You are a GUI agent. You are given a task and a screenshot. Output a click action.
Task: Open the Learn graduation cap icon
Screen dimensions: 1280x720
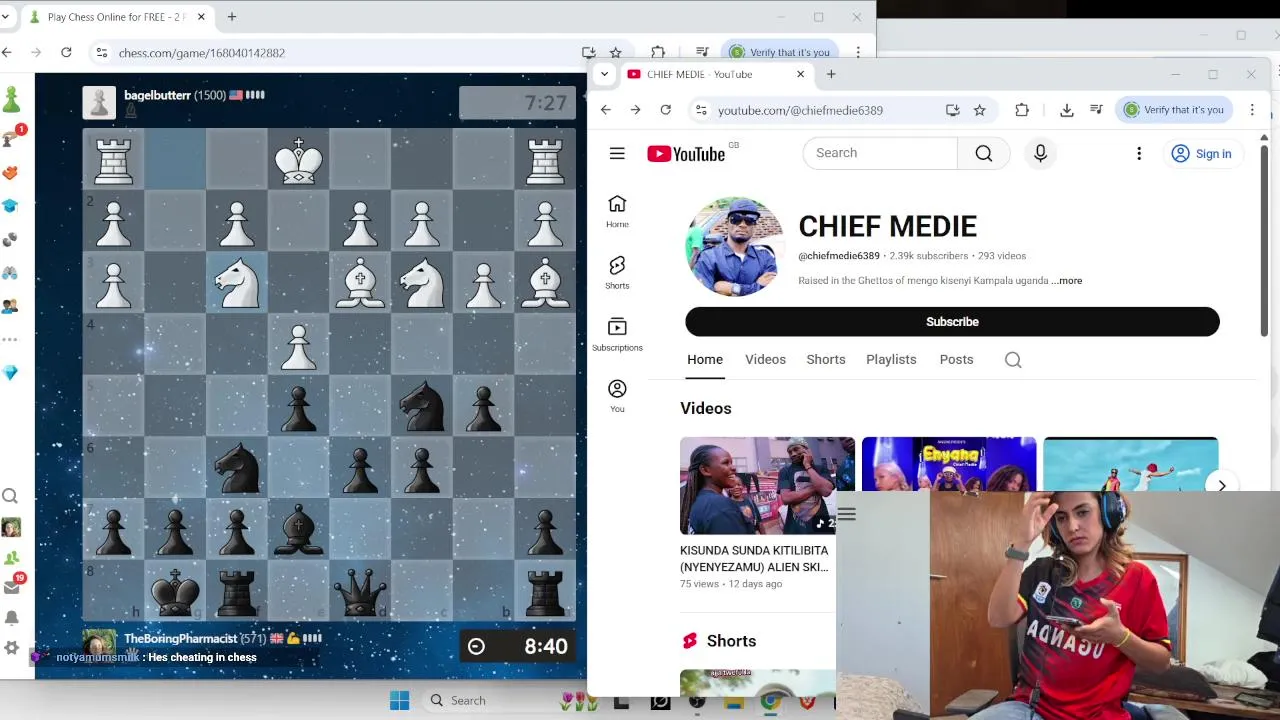click(10, 205)
